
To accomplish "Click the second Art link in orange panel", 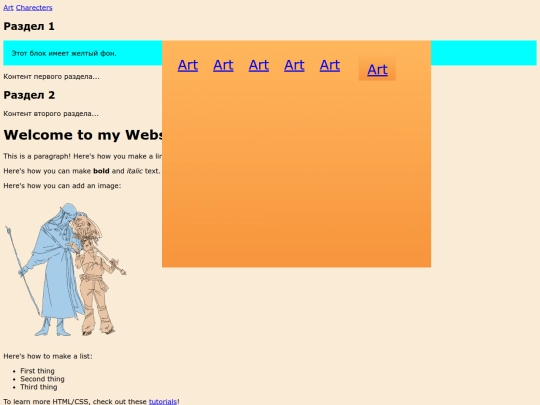I will pyautogui.click(x=223, y=65).
